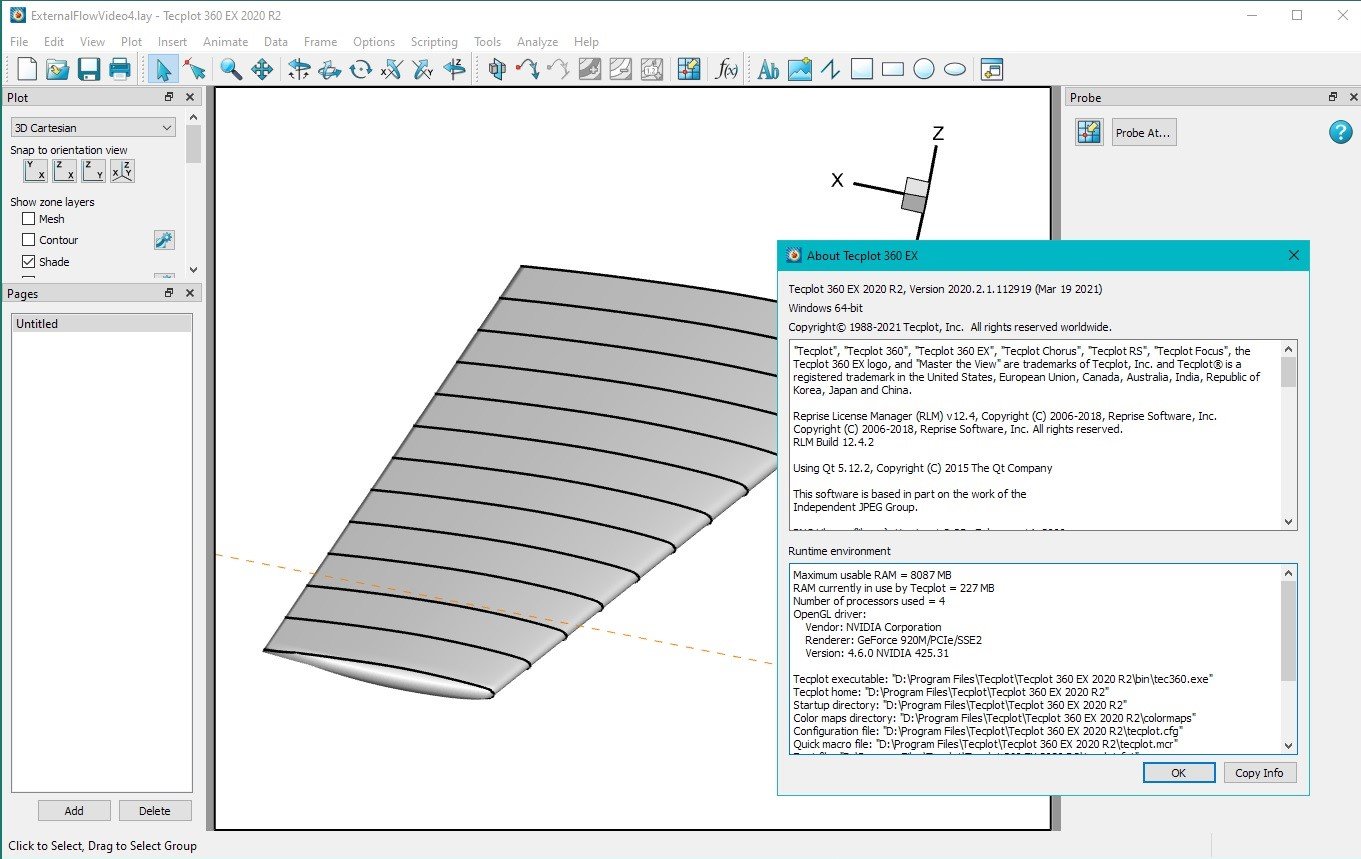Select the Adjustor tool with red marker
This screenshot has width=1361, height=859.
pos(194,69)
